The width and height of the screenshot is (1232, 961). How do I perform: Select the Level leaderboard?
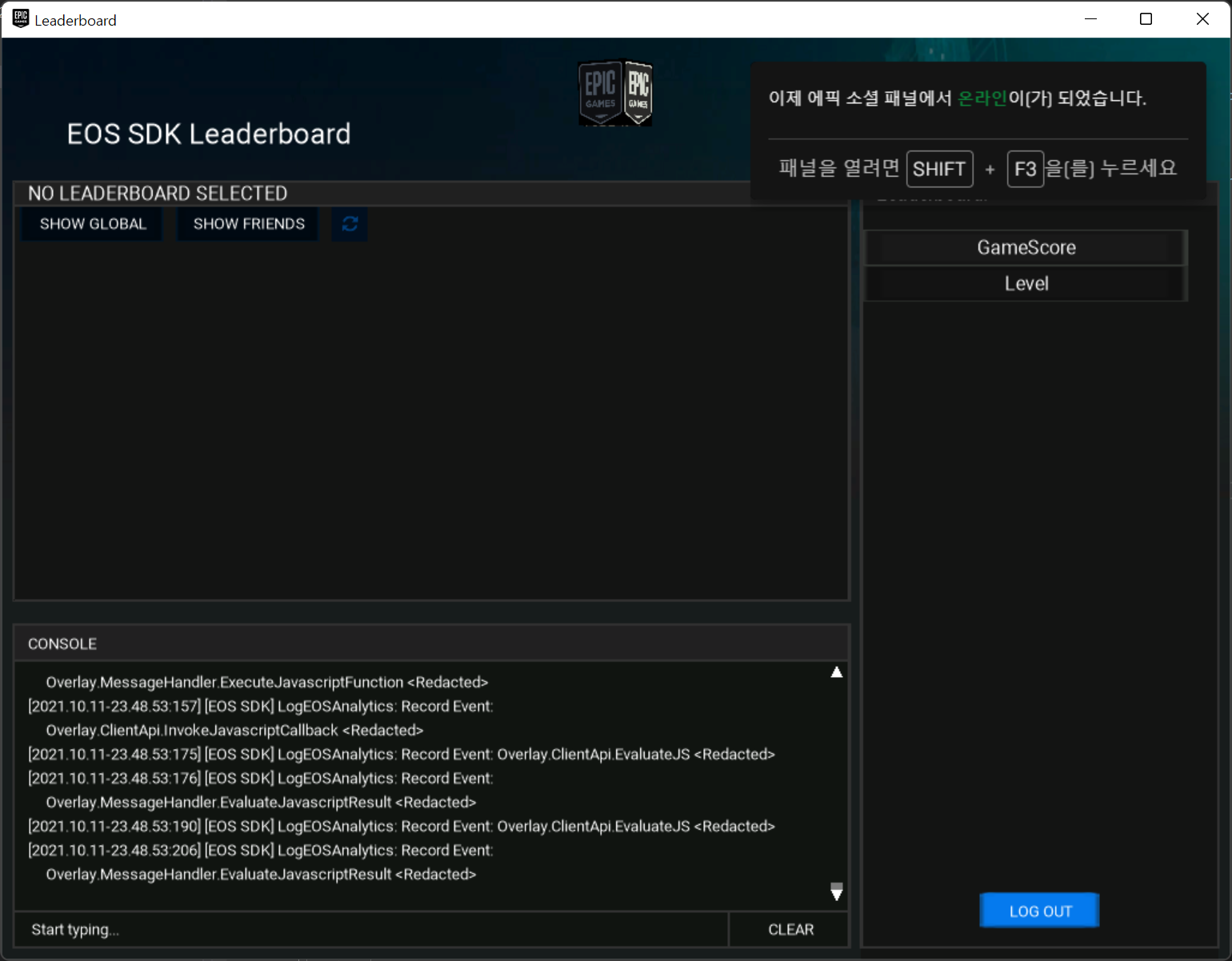click(x=1026, y=283)
